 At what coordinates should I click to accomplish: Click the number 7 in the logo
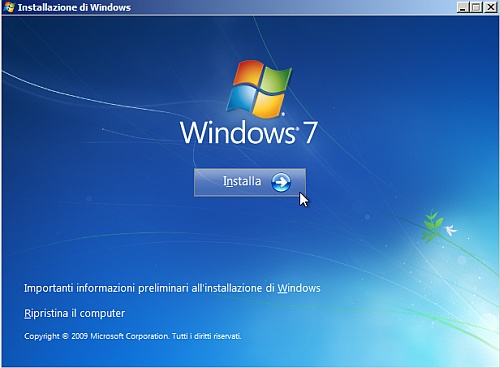tap(310, 132)
